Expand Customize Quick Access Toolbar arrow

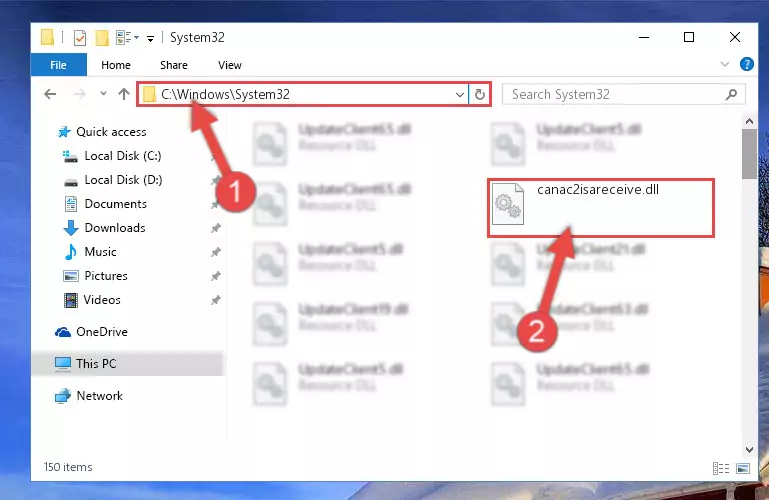151,38
